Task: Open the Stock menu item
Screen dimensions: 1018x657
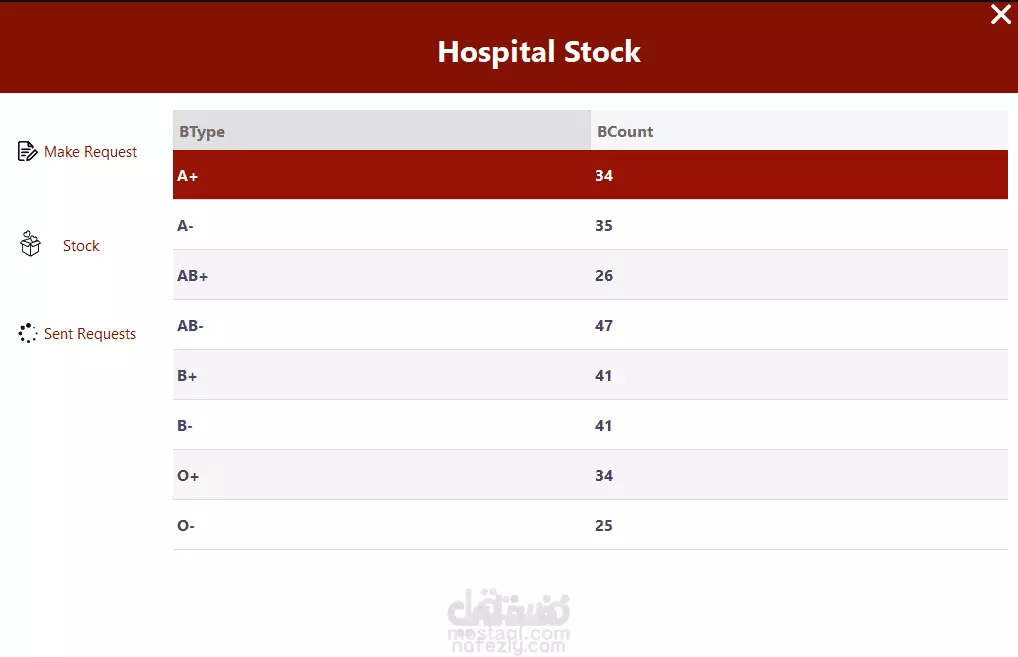Action: (x=81, y=245)
